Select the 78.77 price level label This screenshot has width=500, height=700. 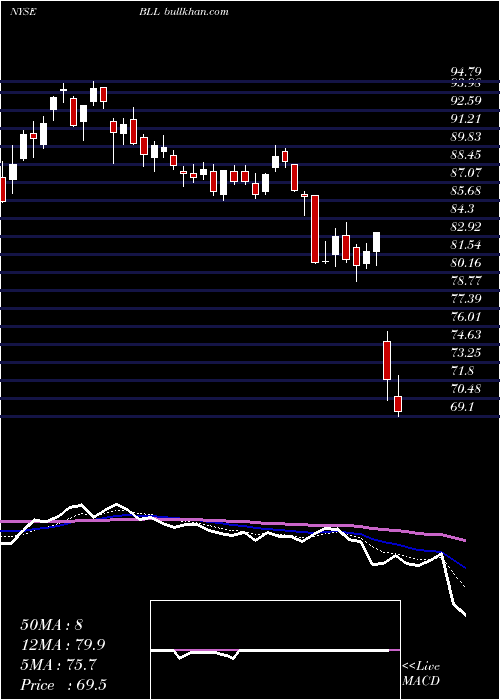pos(465,281)
